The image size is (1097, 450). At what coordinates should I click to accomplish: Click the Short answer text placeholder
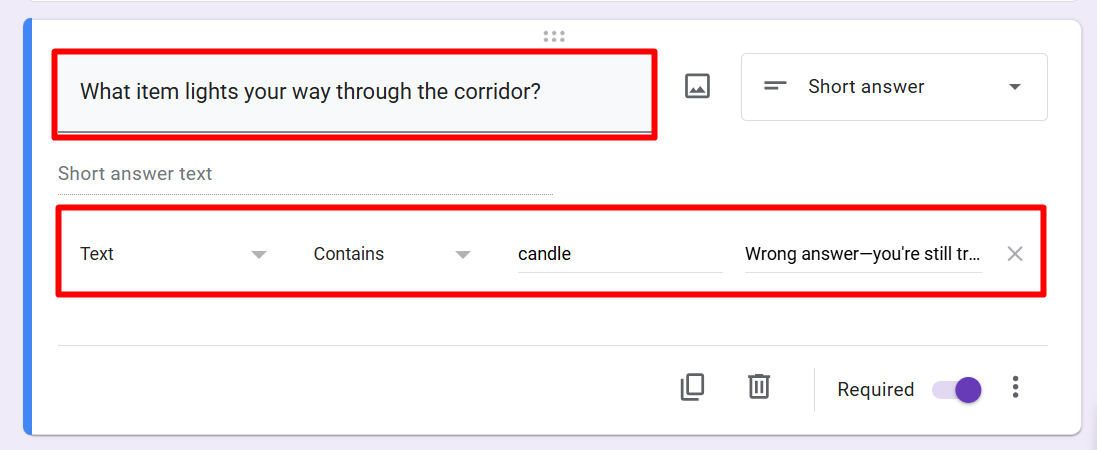pos(136,174)
